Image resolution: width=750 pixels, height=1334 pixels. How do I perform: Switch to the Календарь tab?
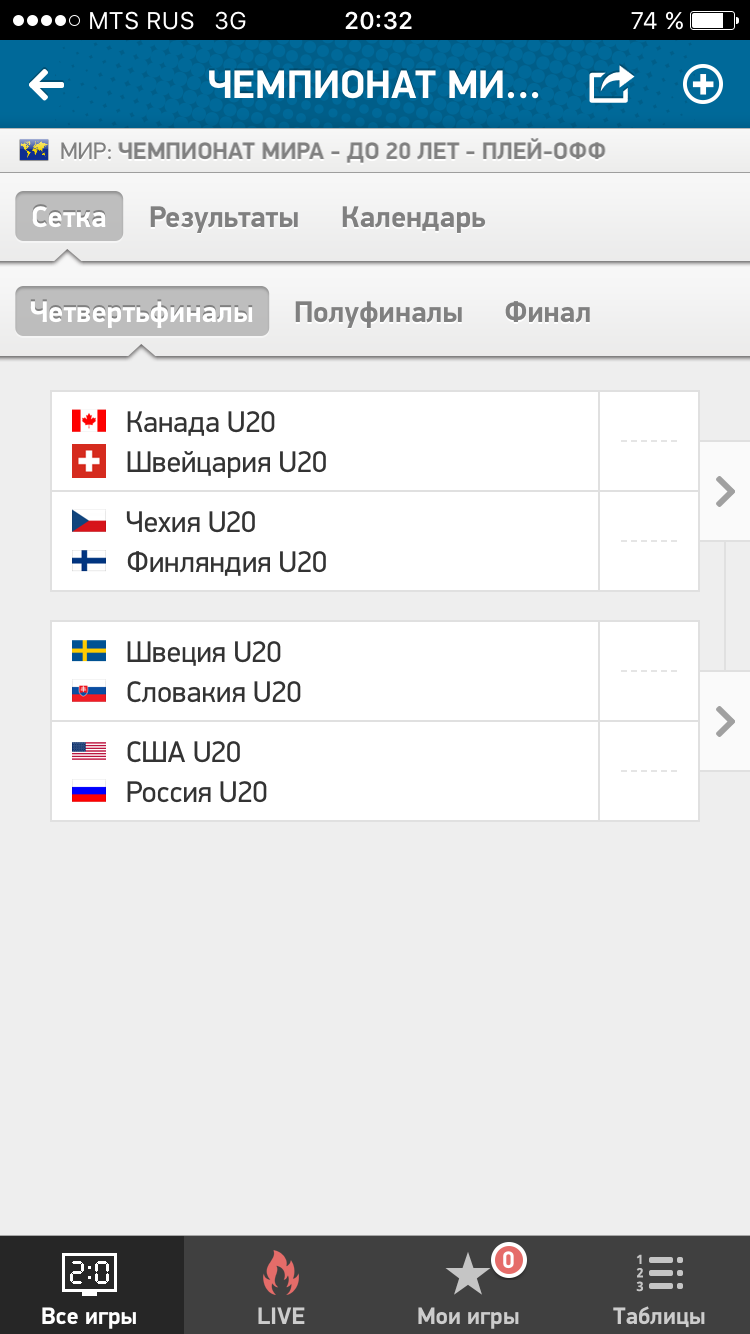pyautogui.click(x=413, y=217)
